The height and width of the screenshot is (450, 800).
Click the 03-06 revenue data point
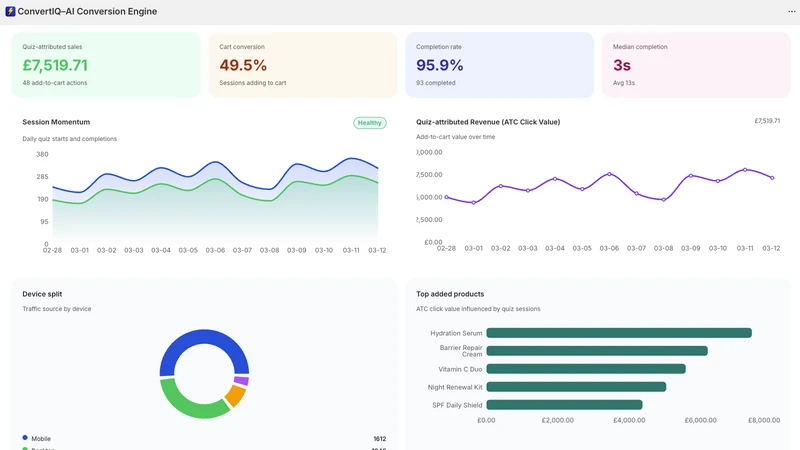(609, 174)
